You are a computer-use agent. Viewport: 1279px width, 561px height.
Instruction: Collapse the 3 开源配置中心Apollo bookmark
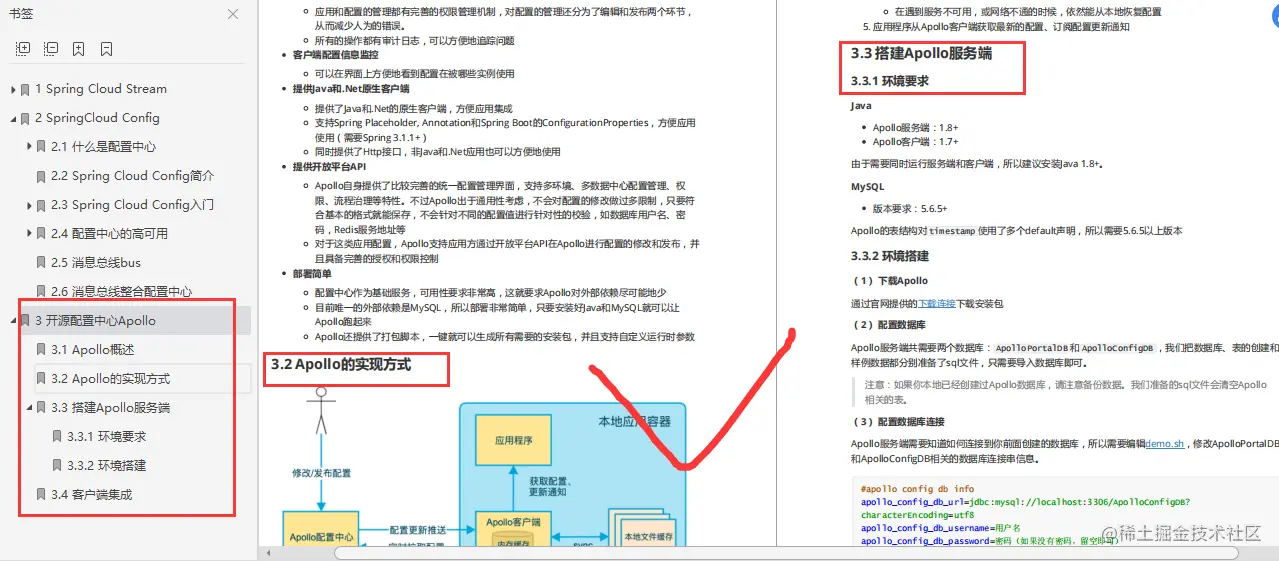coord(13,321)
